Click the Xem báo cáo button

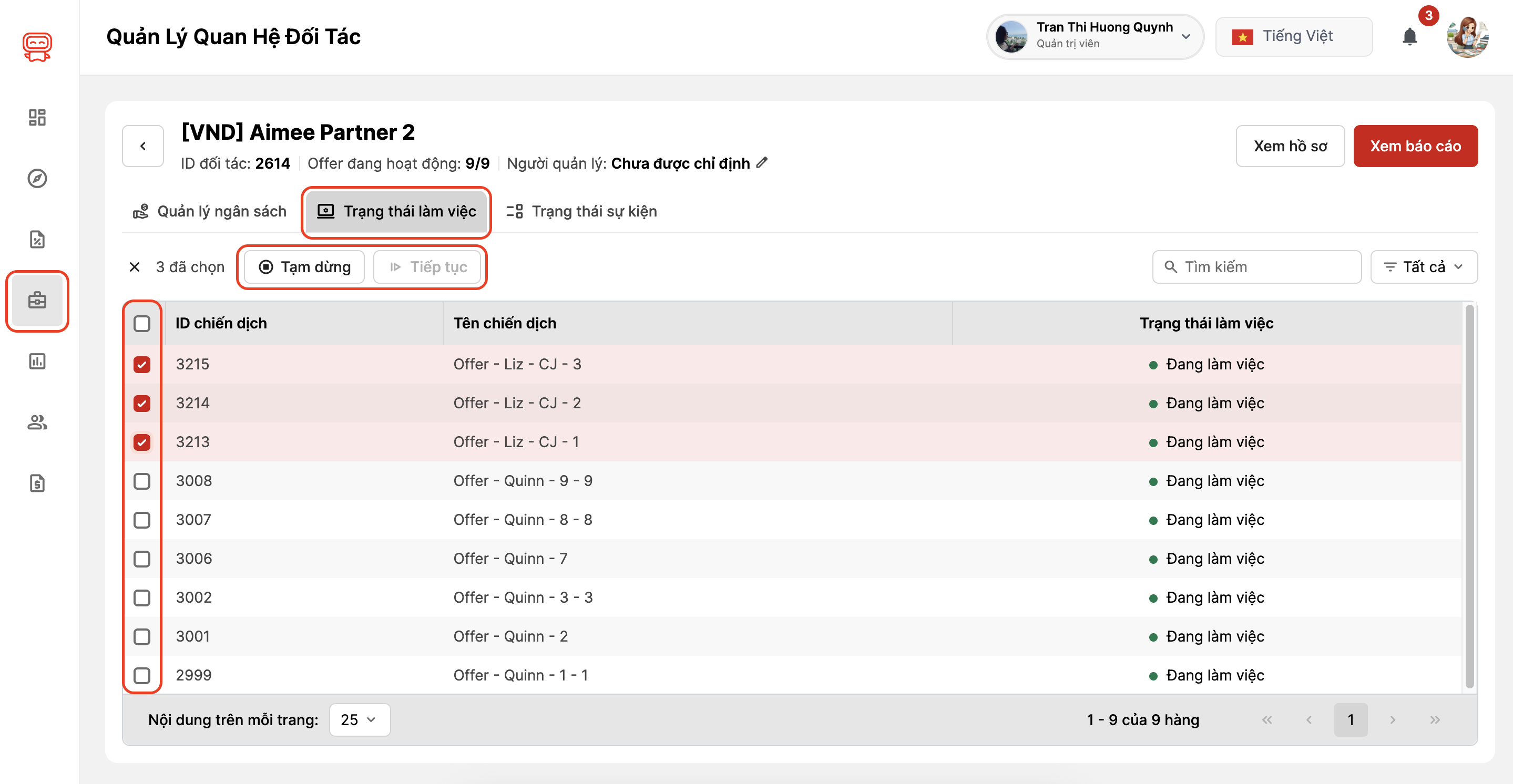pyautogui.click(x=1415, y=146)
